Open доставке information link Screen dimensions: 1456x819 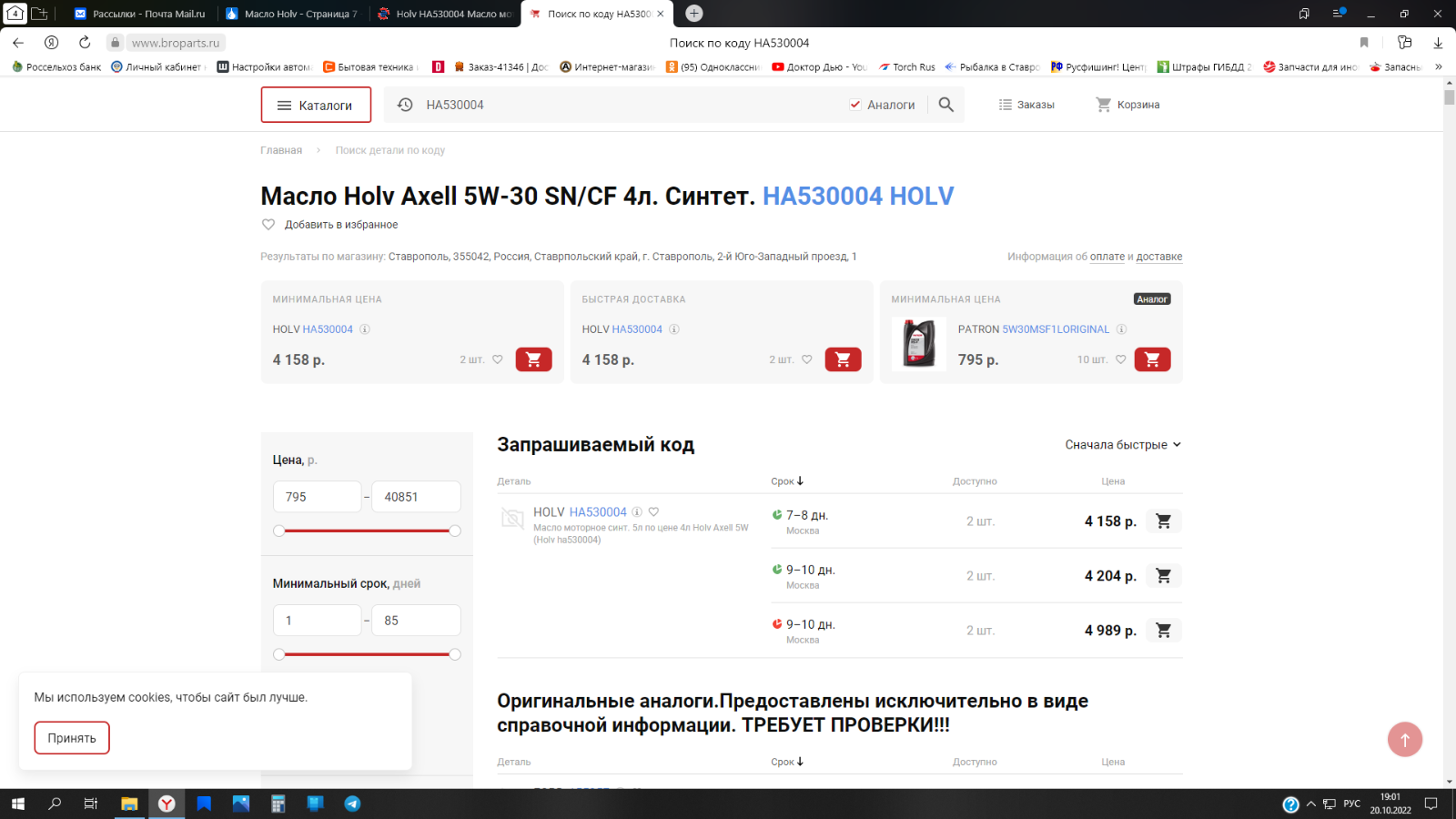click(x=1159, y=257)
